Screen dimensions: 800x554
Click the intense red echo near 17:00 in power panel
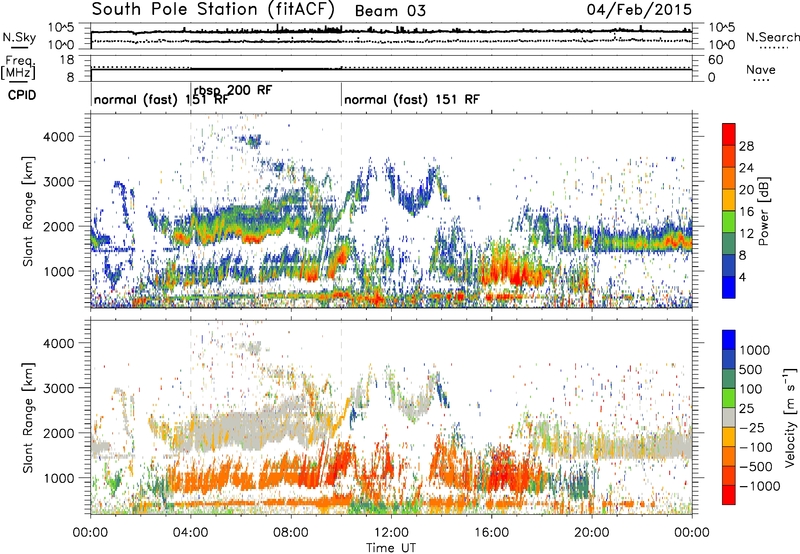tap(515, 274)
